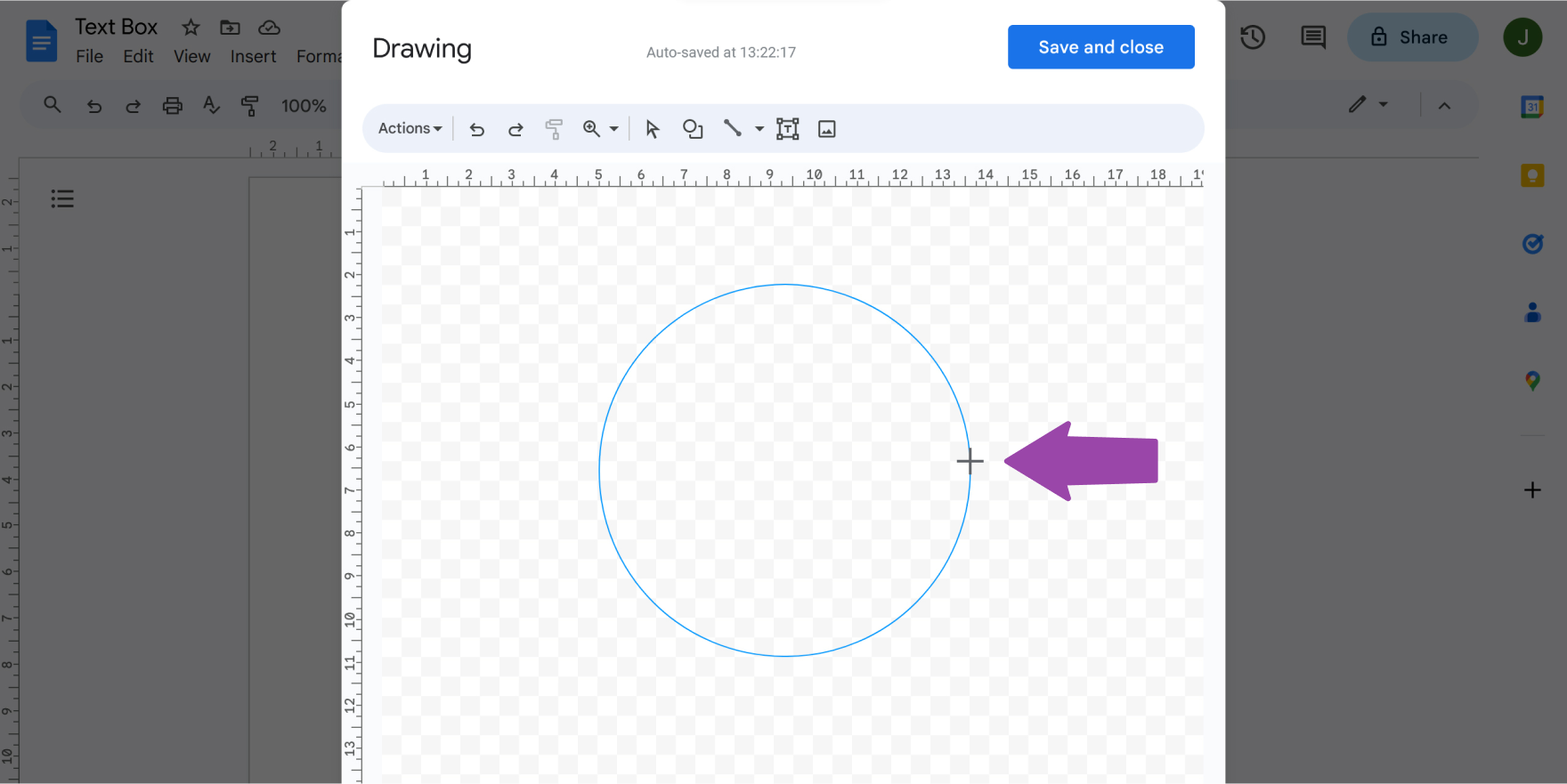The image size is (1567, 784).
Task: Choose the Select arrow tool
Action: coord(653,129)
